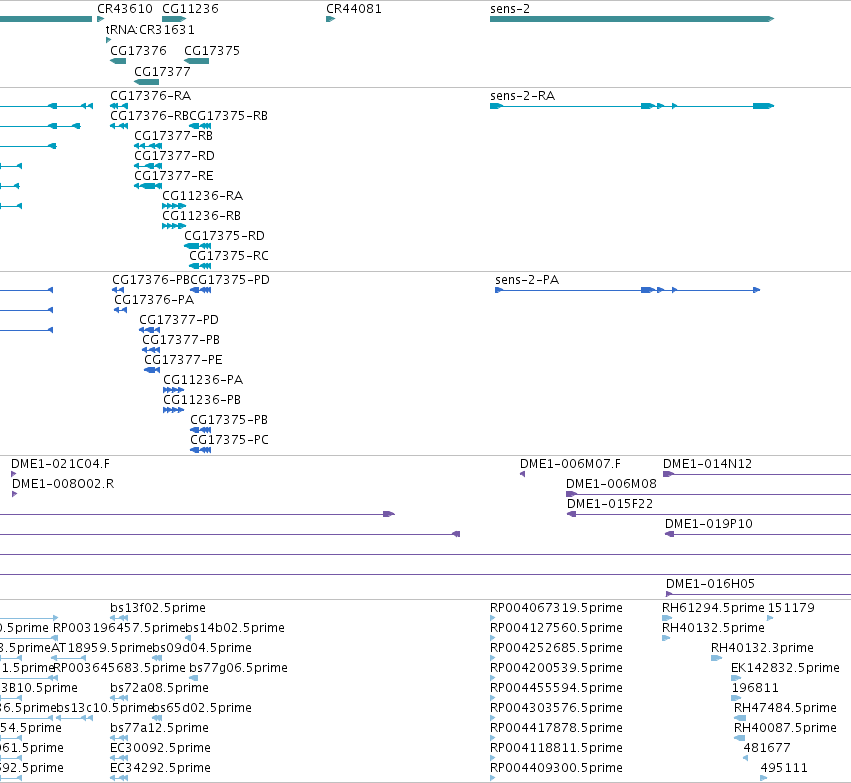Viewport: 851px width, 783px height.
Task: Select bs13f02.5prime EST label
Action: tap(158, 608)
